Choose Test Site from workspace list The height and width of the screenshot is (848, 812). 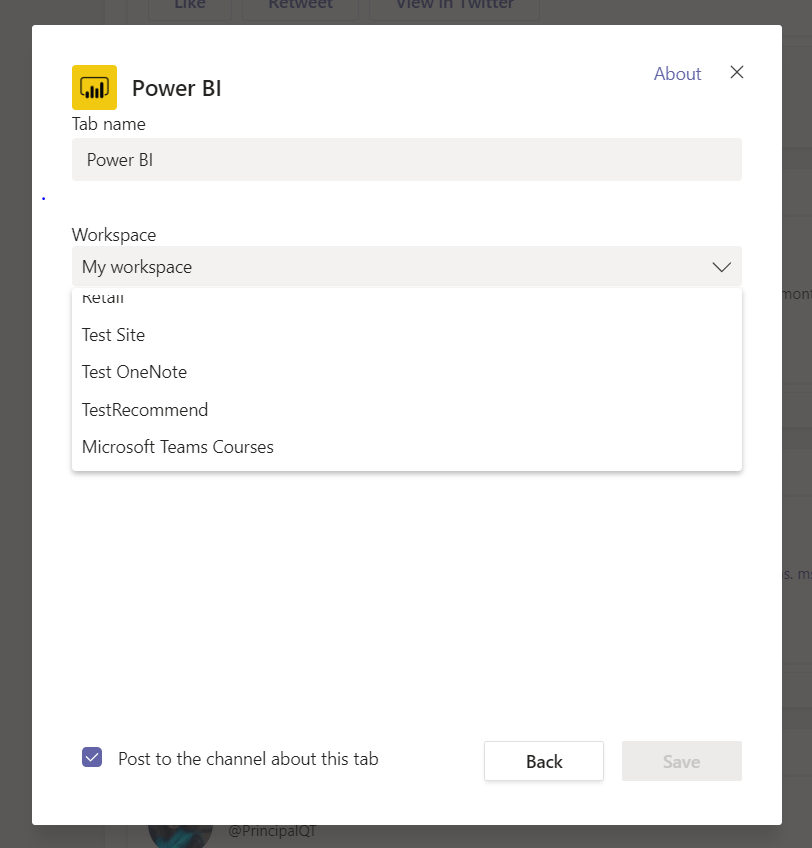(113, 335)
